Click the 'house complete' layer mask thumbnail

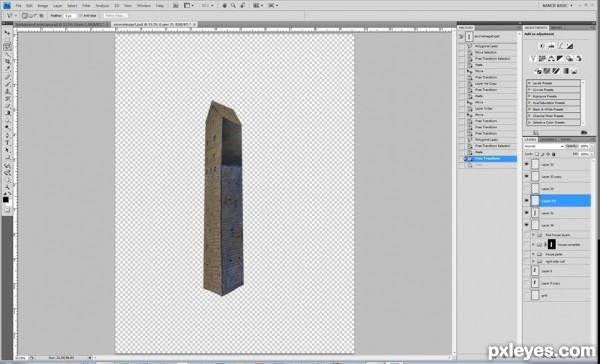551,244
